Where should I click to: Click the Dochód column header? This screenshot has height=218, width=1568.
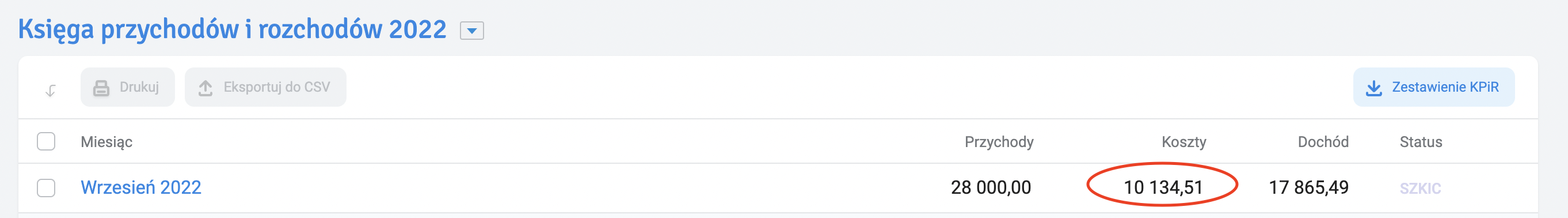pyautogui.click(x=1323, y=142)
